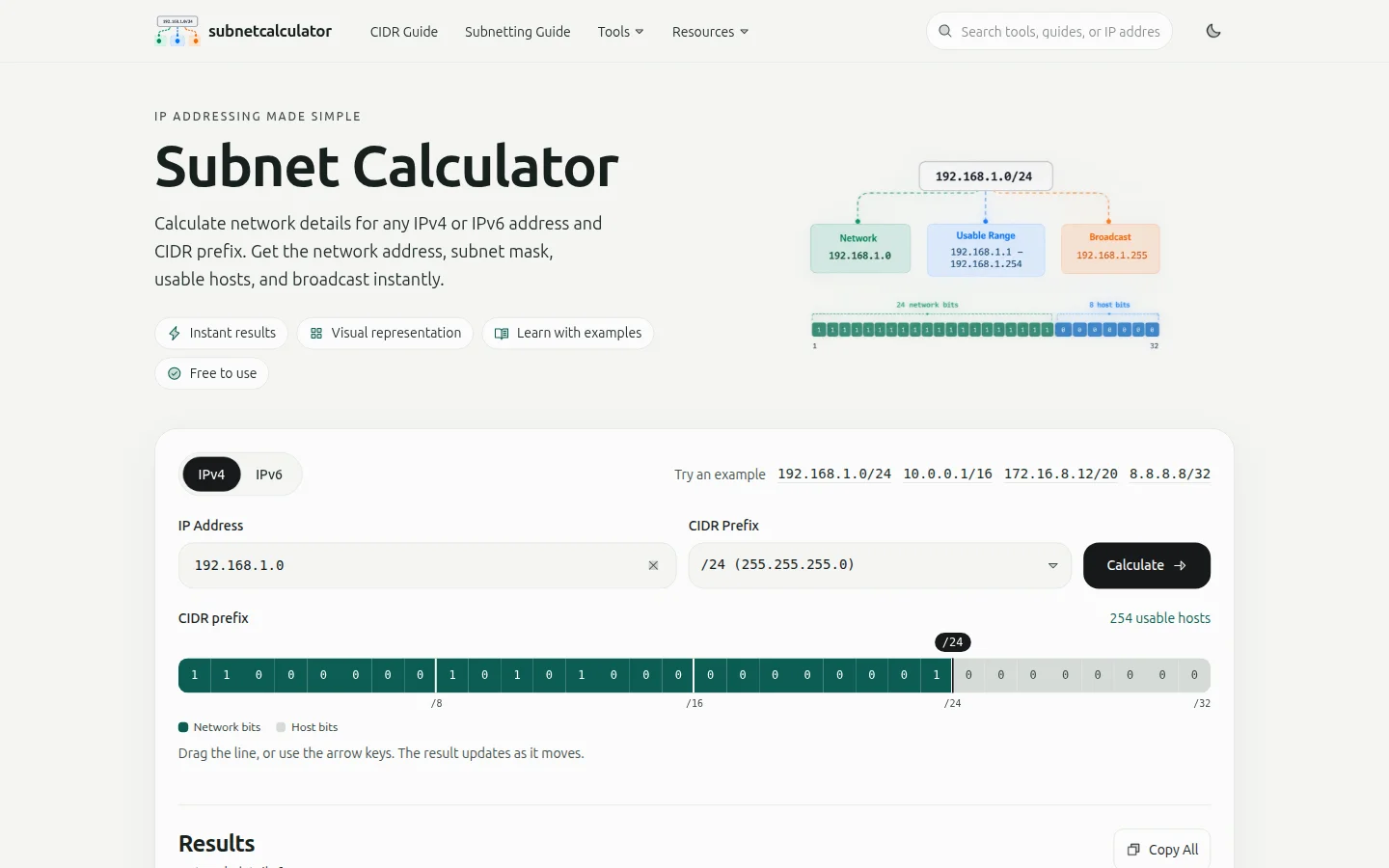Click the subnetcalculator brand name
1389x868 pixels.
click(270, 31)
